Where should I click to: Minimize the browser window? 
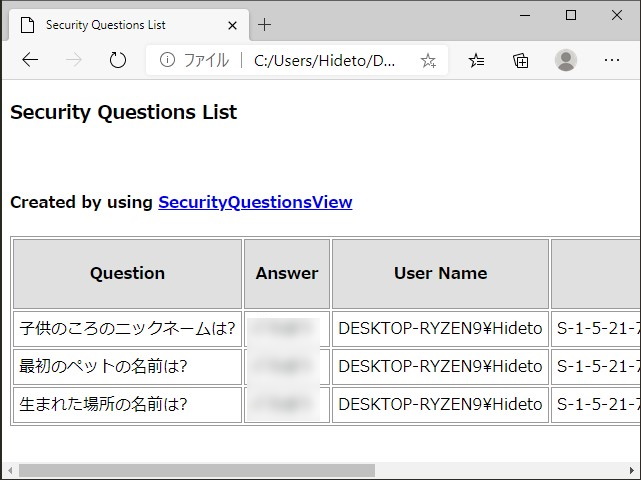[525, 16]
